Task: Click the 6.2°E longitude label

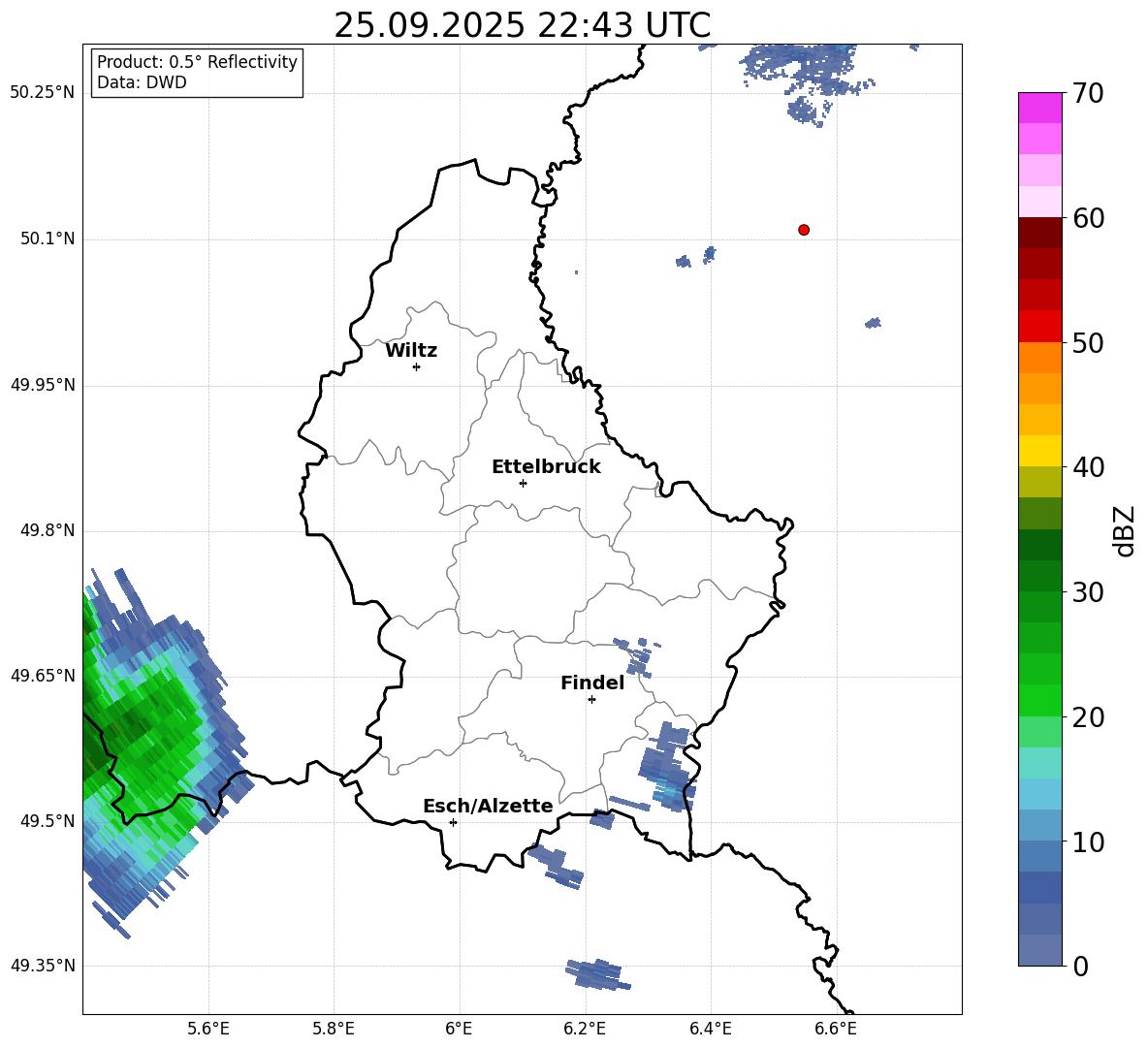Action: tap(585, 1029)
